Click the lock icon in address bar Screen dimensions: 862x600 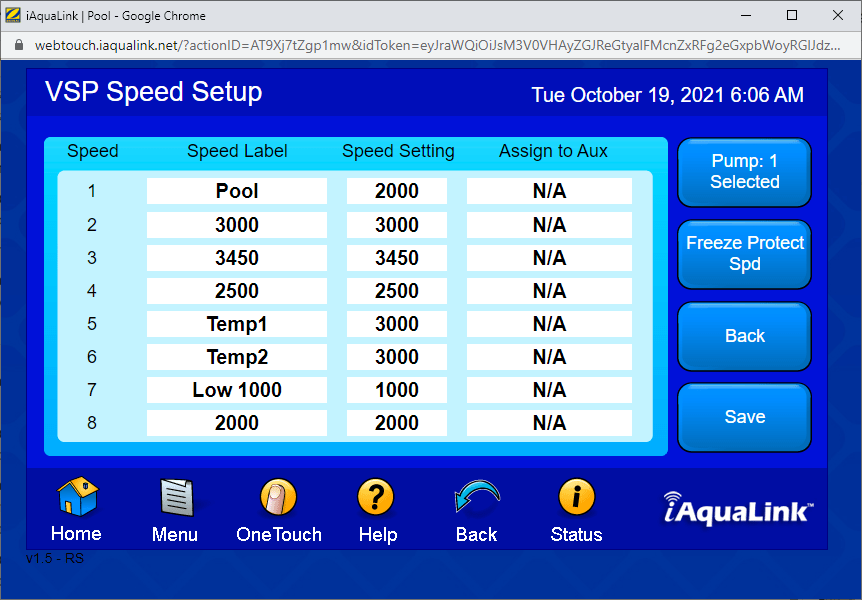pyautogui.click(x=19, y=45)
